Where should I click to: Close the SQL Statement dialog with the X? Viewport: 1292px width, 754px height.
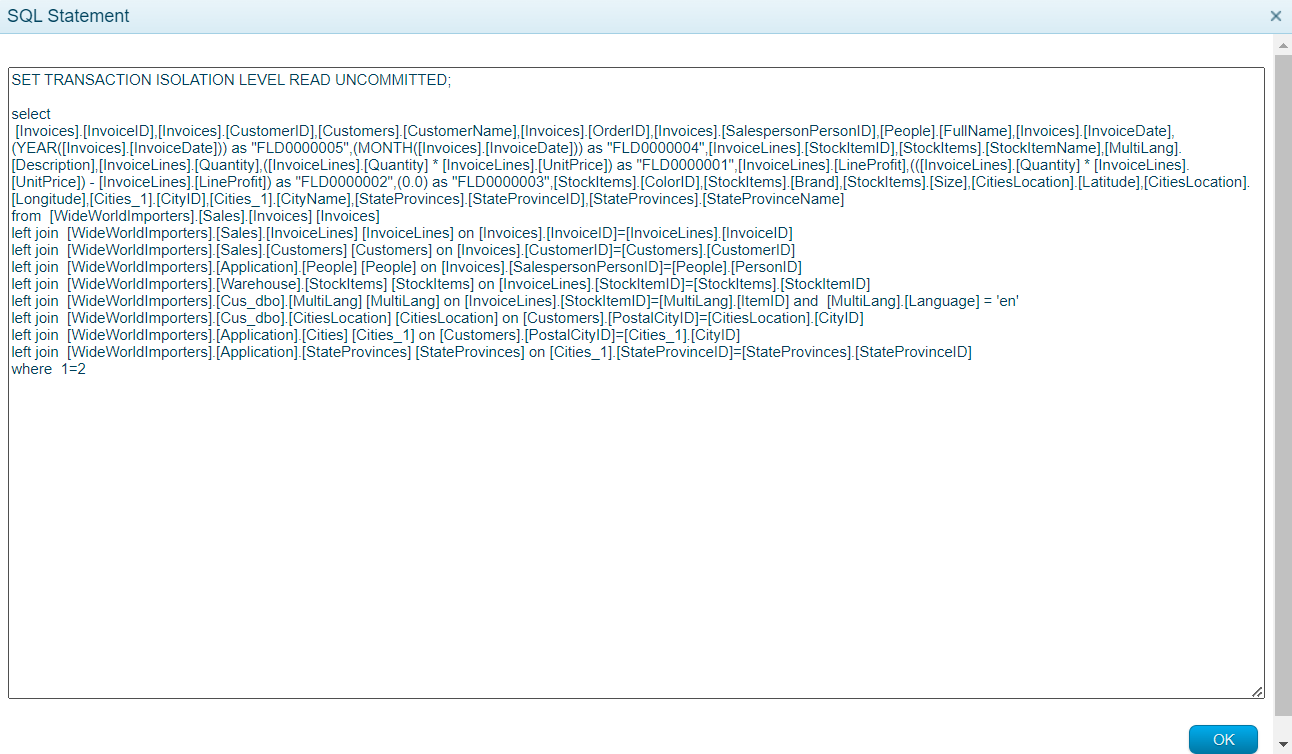1275,16
